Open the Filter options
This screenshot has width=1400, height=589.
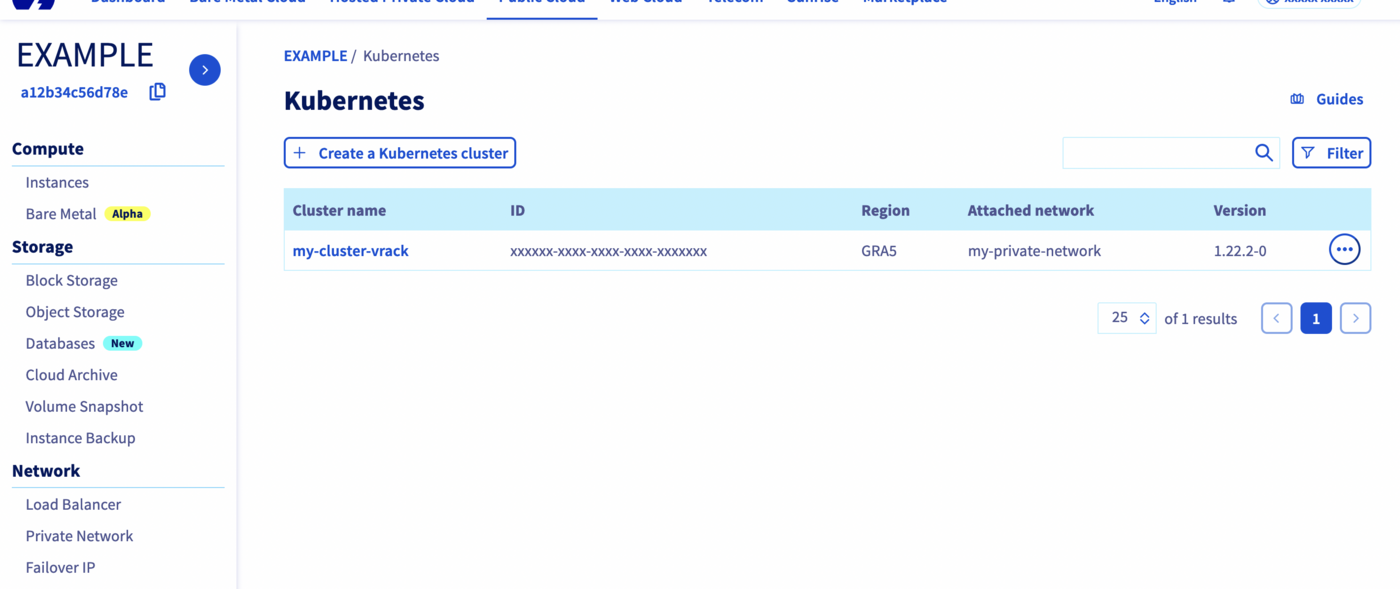[x=1331, y=152]
